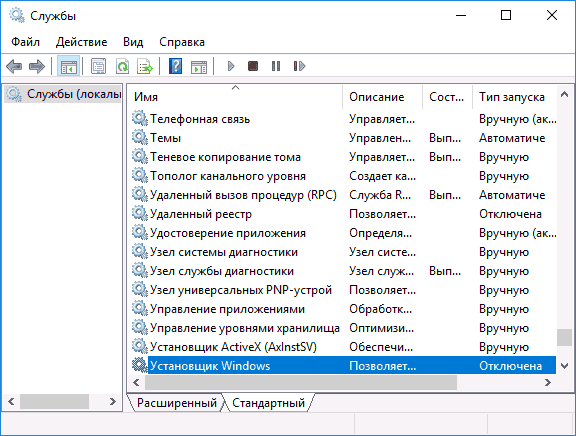
Task: Click Автоматиче start type in Темы row
Action: click(512, 138)
